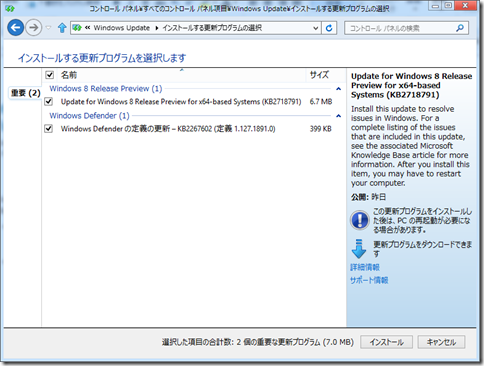The width and height of the screenshot is (484, 366).
Task: Maximize the window
Action: point(448,6)
